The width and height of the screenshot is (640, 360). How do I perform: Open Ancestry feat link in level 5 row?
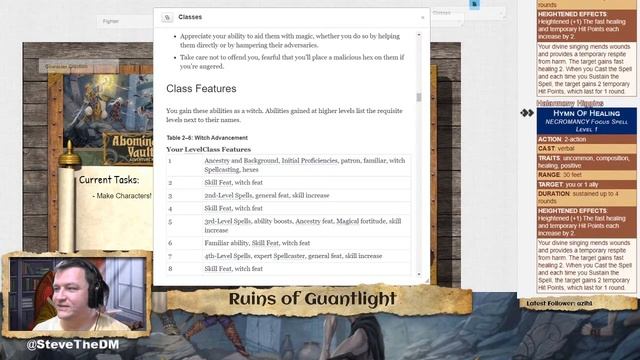tap(314, 221)
